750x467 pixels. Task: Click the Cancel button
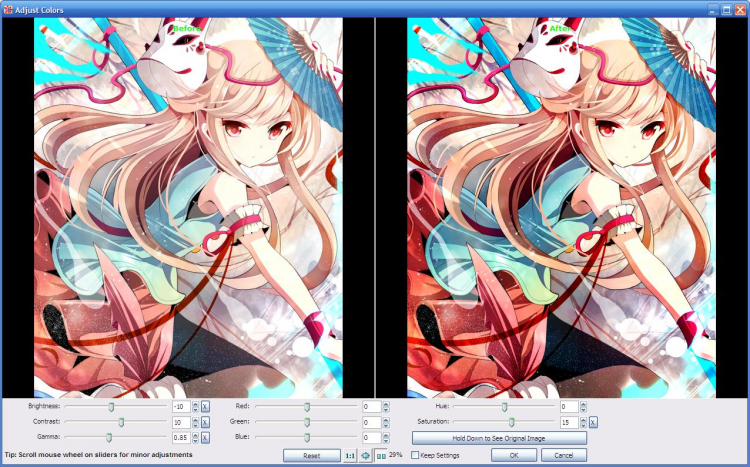pyautogui.click(x=563, y=455)
